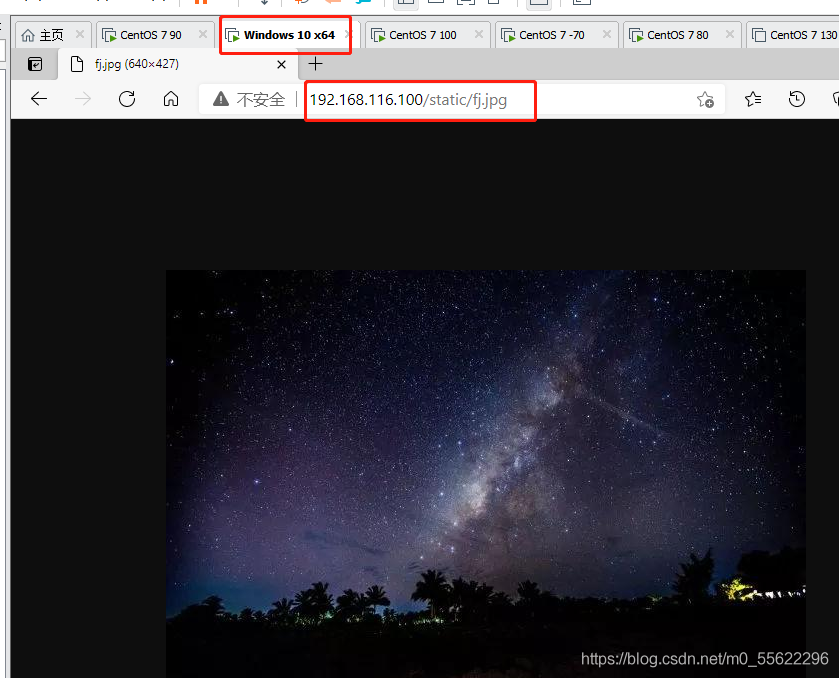
Task: Close the CentOS 7 100 tab
Action: click(479, 35)
